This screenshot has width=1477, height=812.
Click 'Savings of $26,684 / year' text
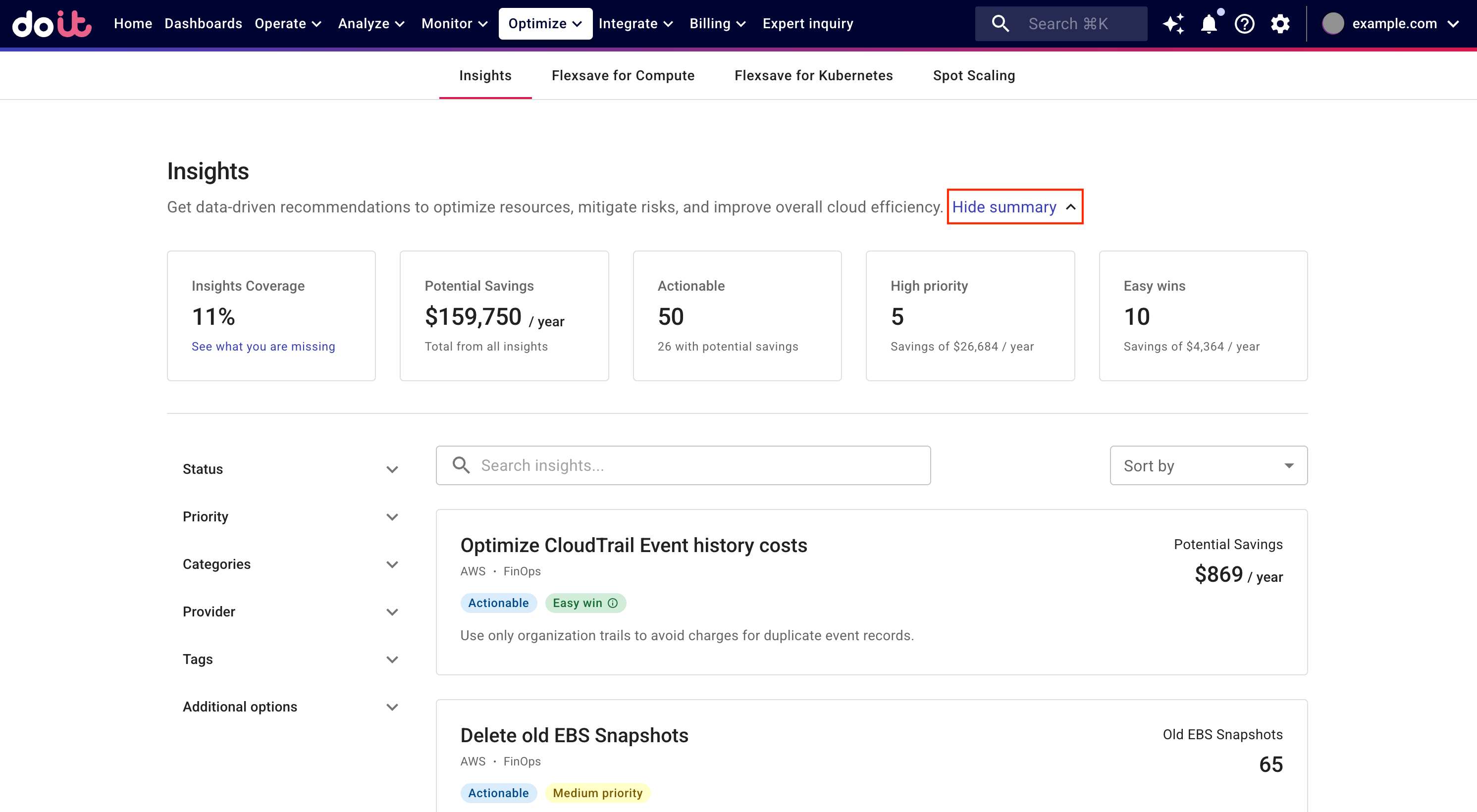point(961,346)
